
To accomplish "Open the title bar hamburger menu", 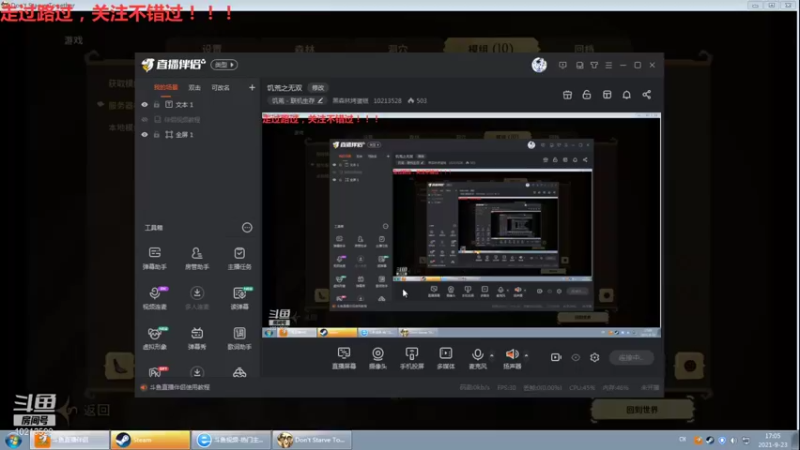I will point(609,65).
